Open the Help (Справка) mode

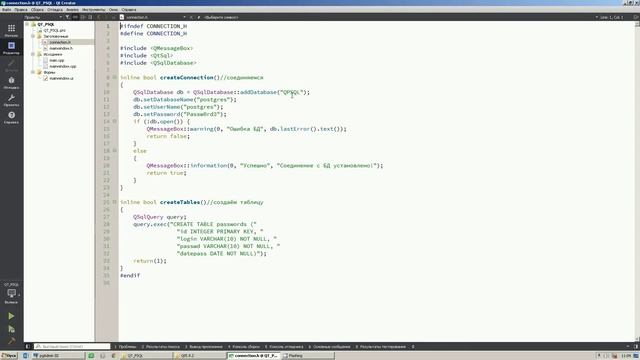[11, 118]
